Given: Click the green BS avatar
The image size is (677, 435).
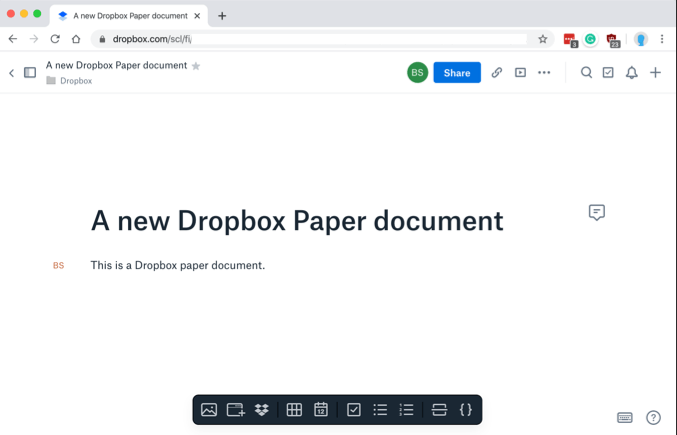Looking at the screenshot, I should 417,72.
